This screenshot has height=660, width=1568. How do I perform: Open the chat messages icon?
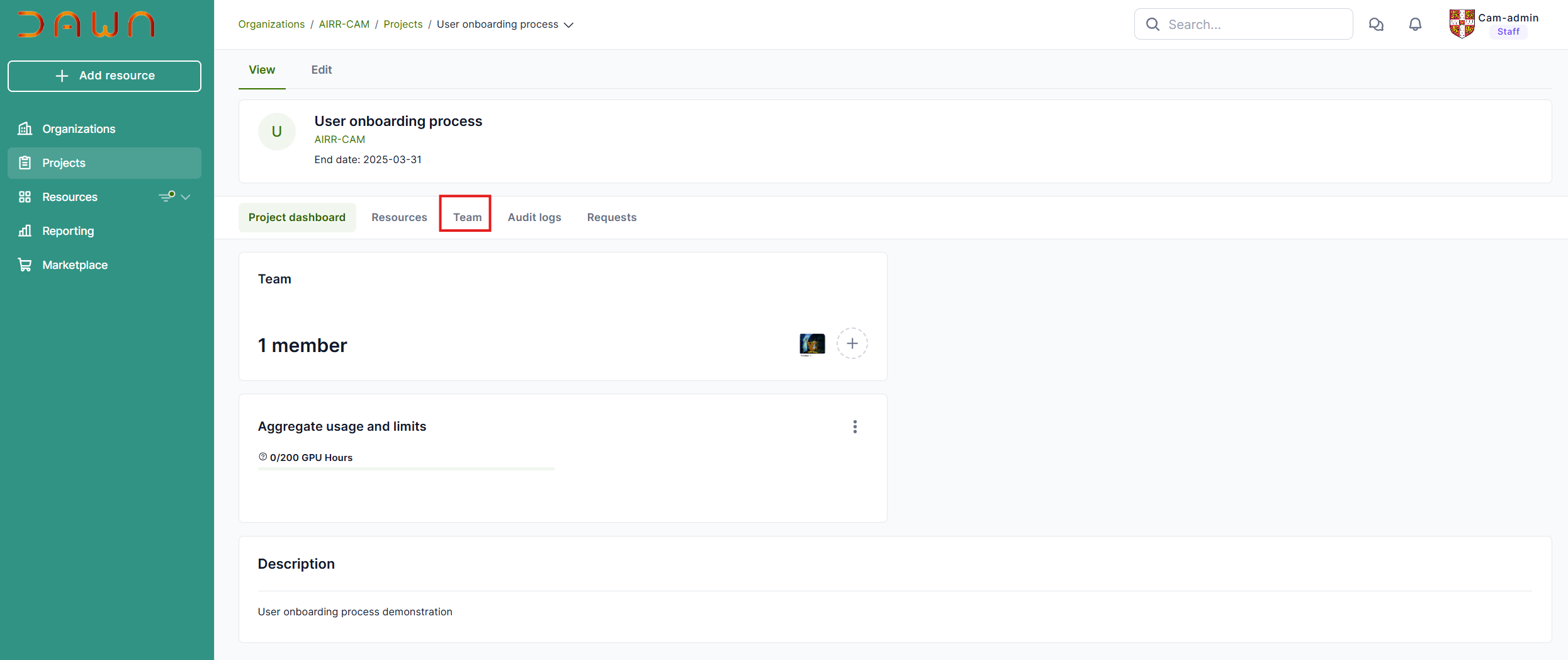[1376, 25]
